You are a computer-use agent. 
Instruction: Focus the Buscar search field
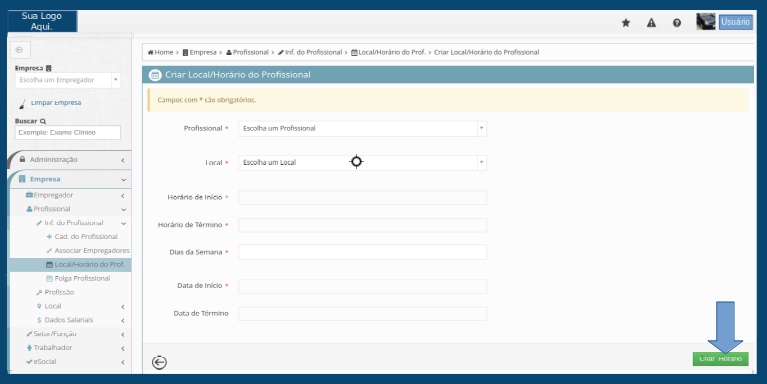coord(68,133)
